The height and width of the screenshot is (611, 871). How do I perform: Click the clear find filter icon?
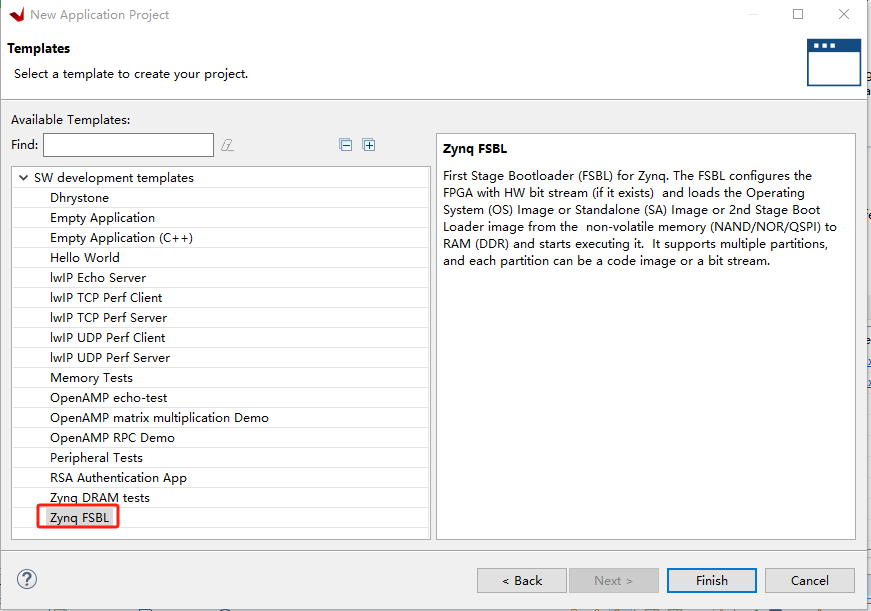click(227, 145)
